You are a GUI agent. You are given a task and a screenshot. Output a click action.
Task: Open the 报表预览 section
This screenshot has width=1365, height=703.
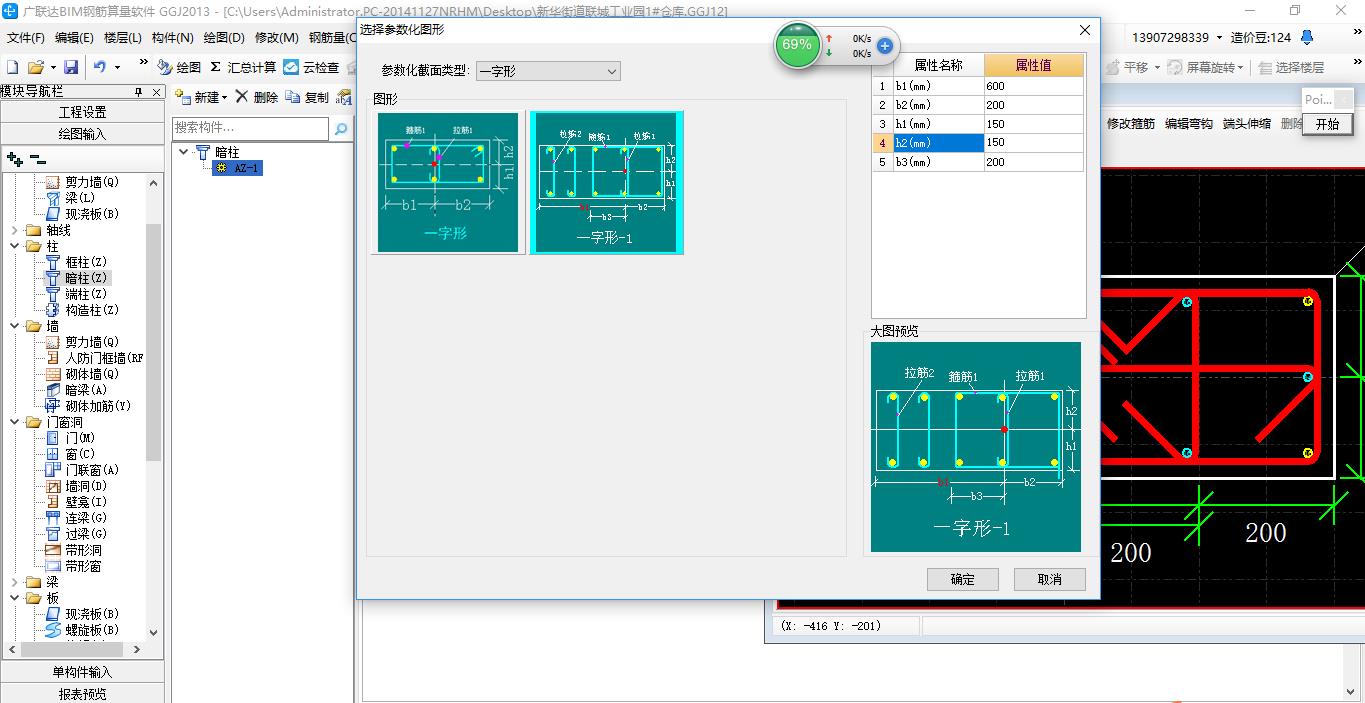pyautogui.click(x=82, y=694)
